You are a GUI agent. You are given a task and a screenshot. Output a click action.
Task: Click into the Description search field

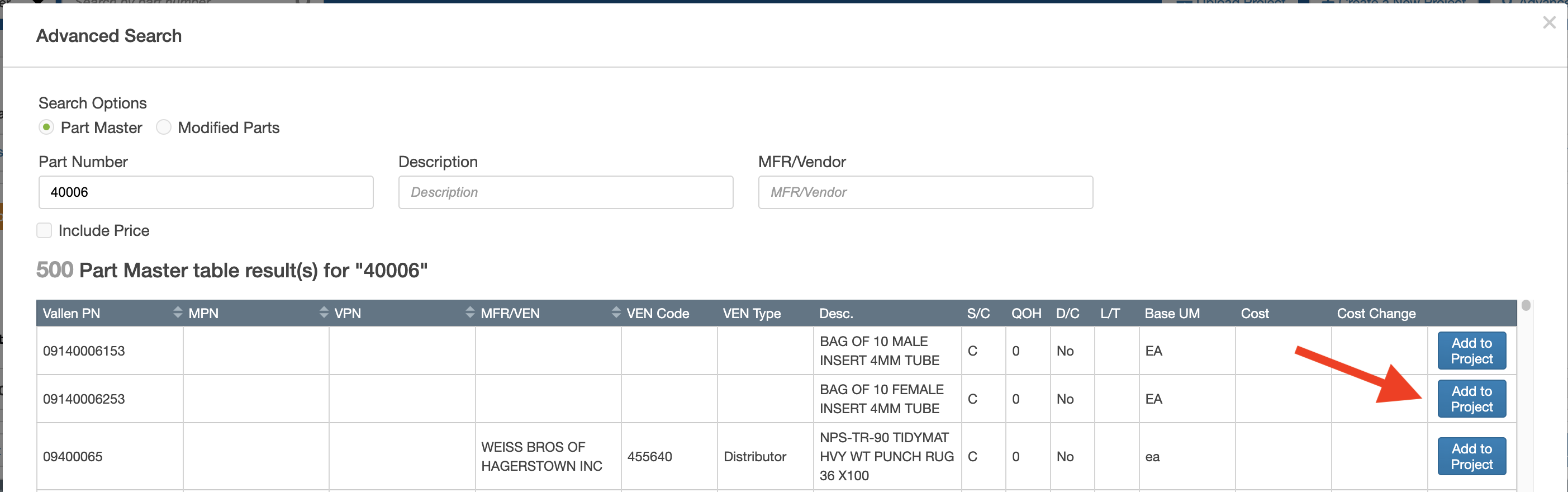566,192
